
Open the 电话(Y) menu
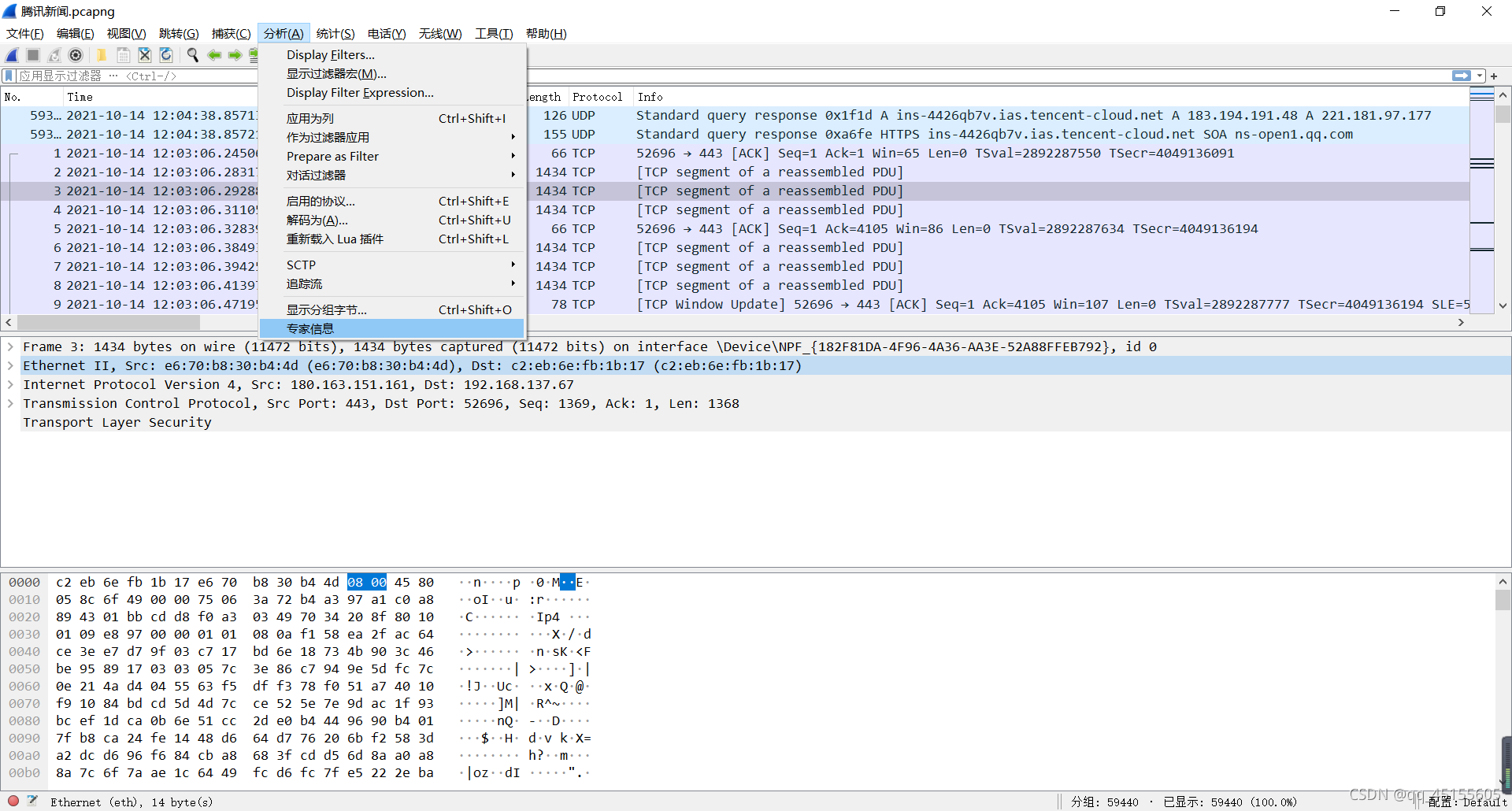click(x=387, y=33)
